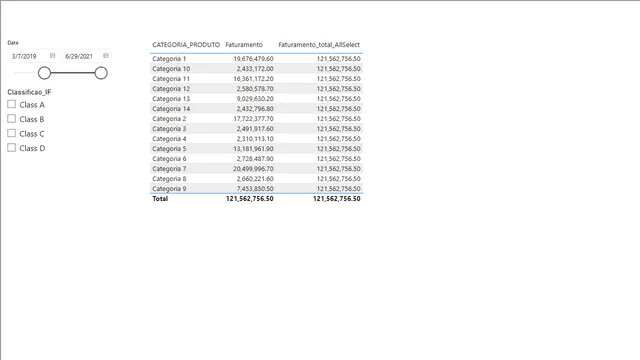The width and height of the screenshot is (640, 360).
Task: Select the Categoria 4 row label
Action: (x=169, y=139)
